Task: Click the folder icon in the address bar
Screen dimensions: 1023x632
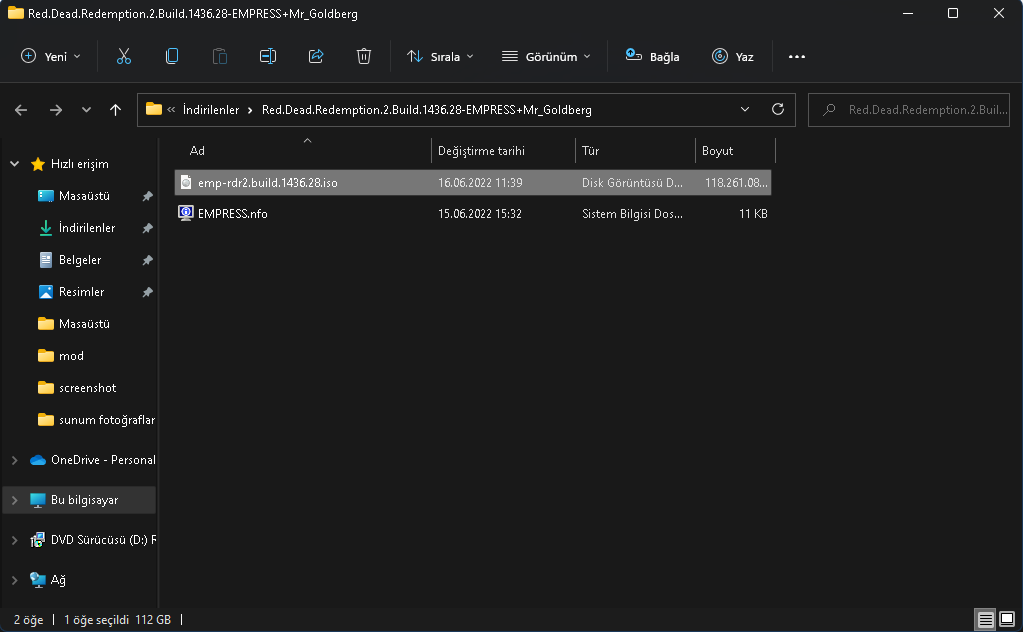Action: tap(154, 110)
